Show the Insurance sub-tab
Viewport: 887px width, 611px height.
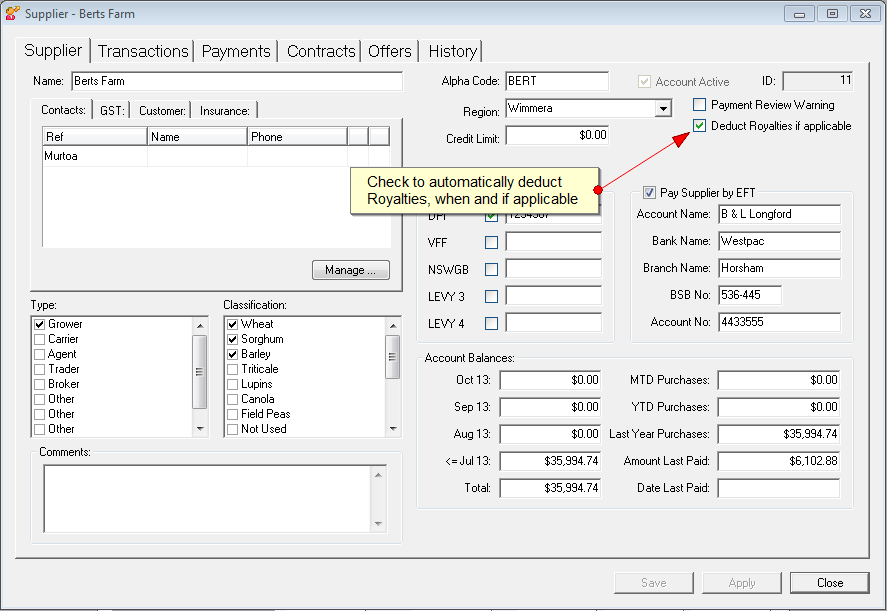coord(225,110)
